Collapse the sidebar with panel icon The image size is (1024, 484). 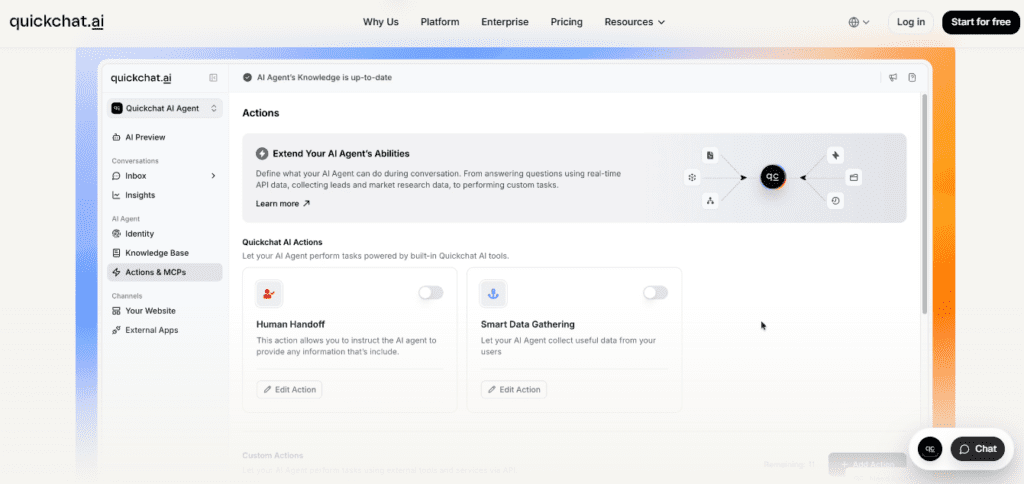(213, 78)
